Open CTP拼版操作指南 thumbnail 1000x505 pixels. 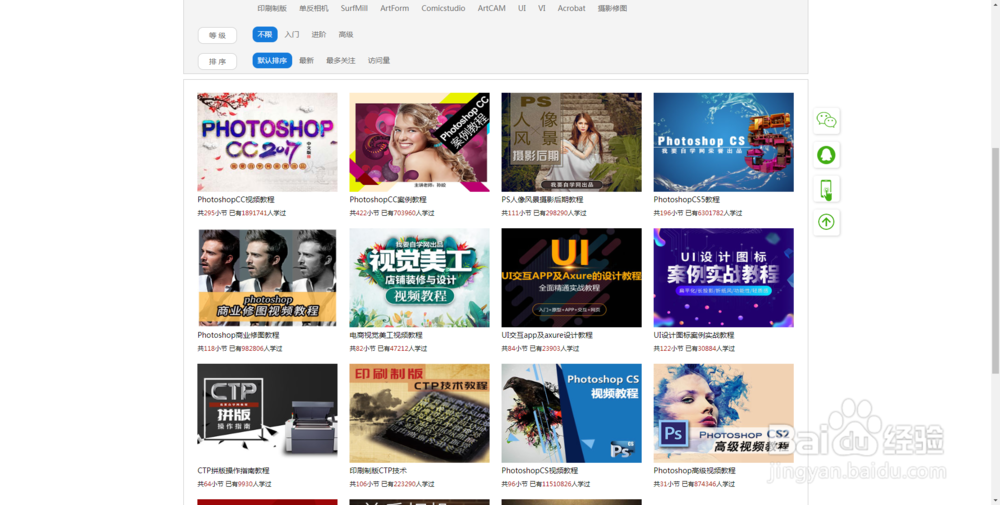click(x=267, y=413)
